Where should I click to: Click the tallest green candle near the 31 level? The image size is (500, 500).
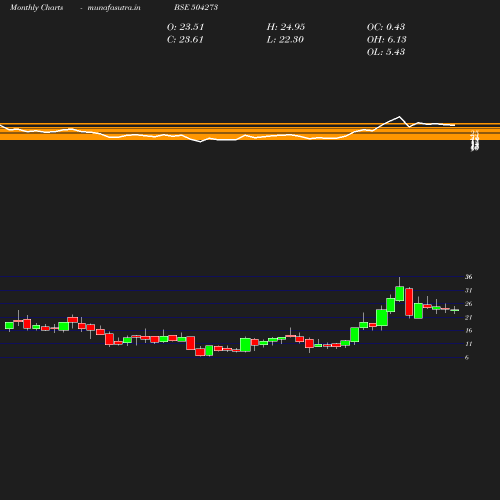(400, 293)
